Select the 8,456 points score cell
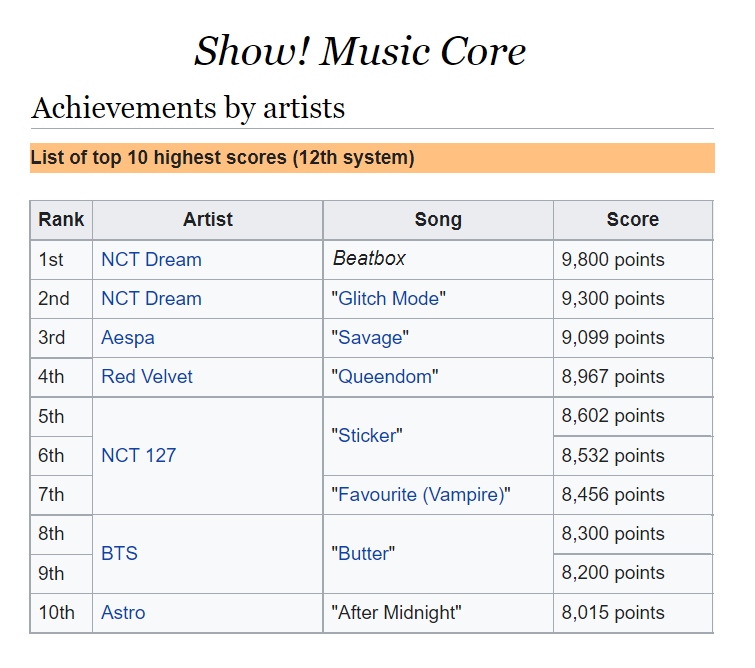The height and width of the screenshot is (668, 755). tap(633, 495)
